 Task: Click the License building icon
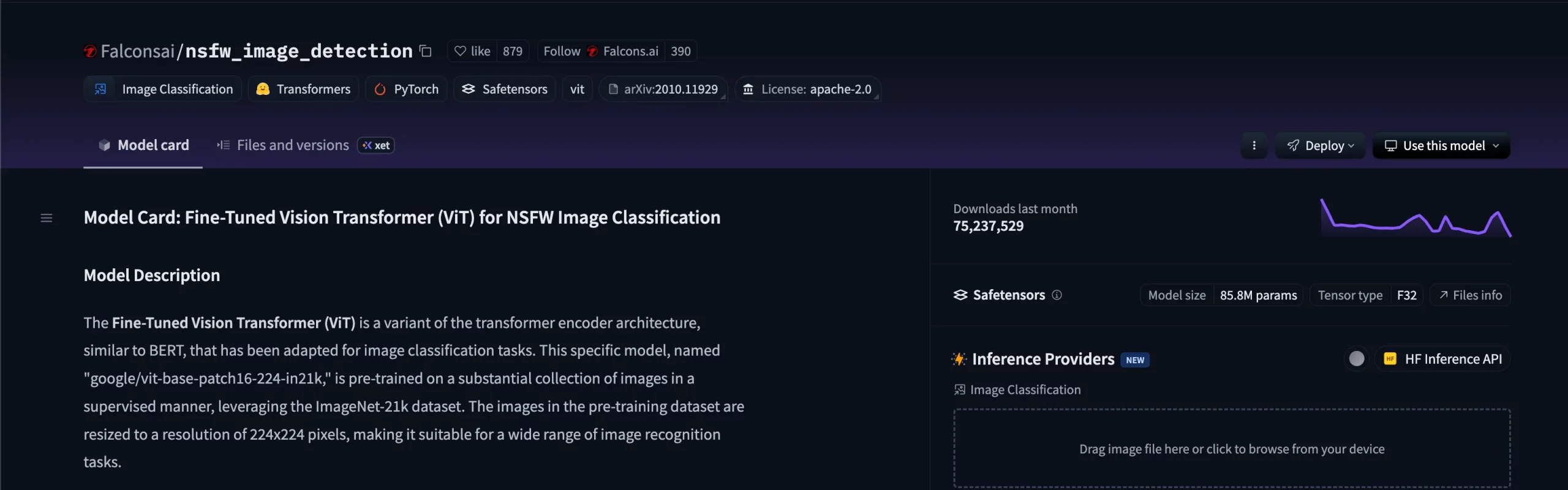(748, 89)
